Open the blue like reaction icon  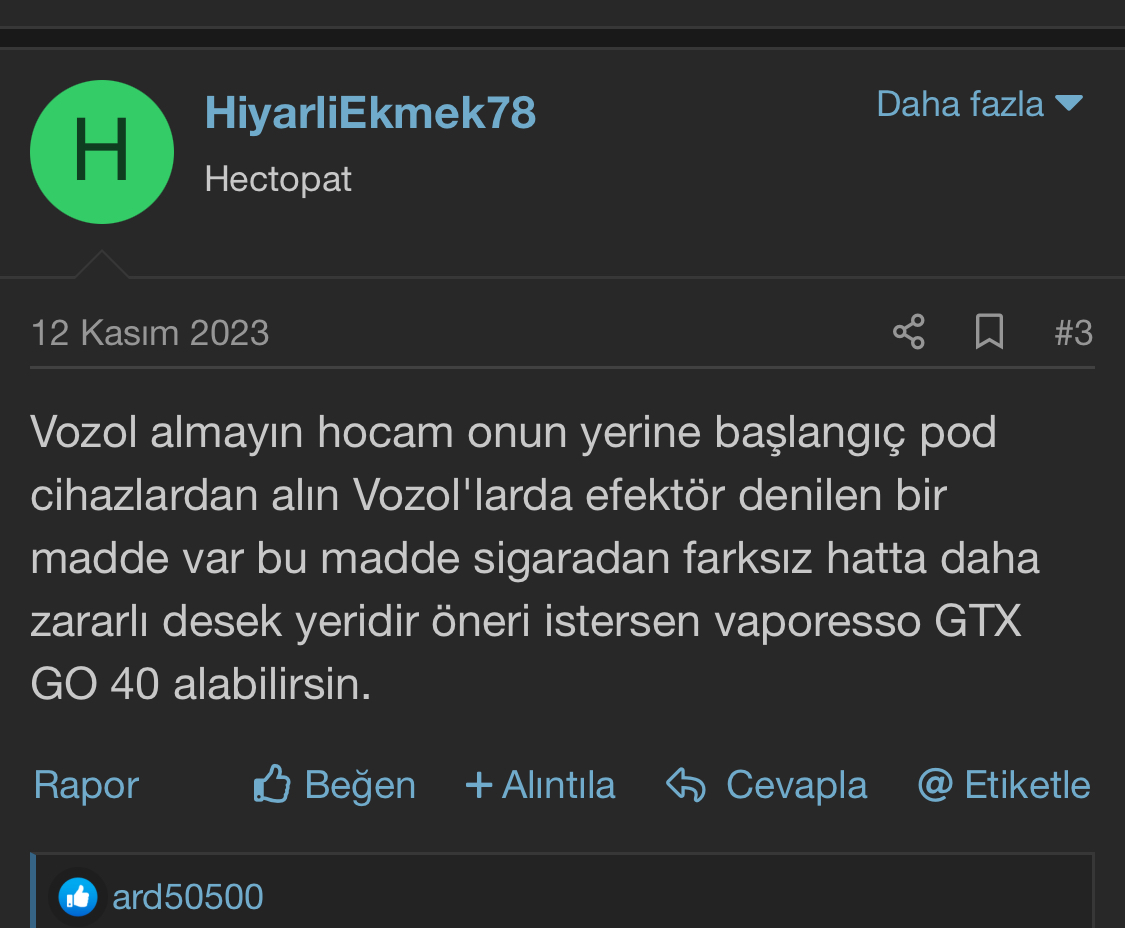click(78, 897)
